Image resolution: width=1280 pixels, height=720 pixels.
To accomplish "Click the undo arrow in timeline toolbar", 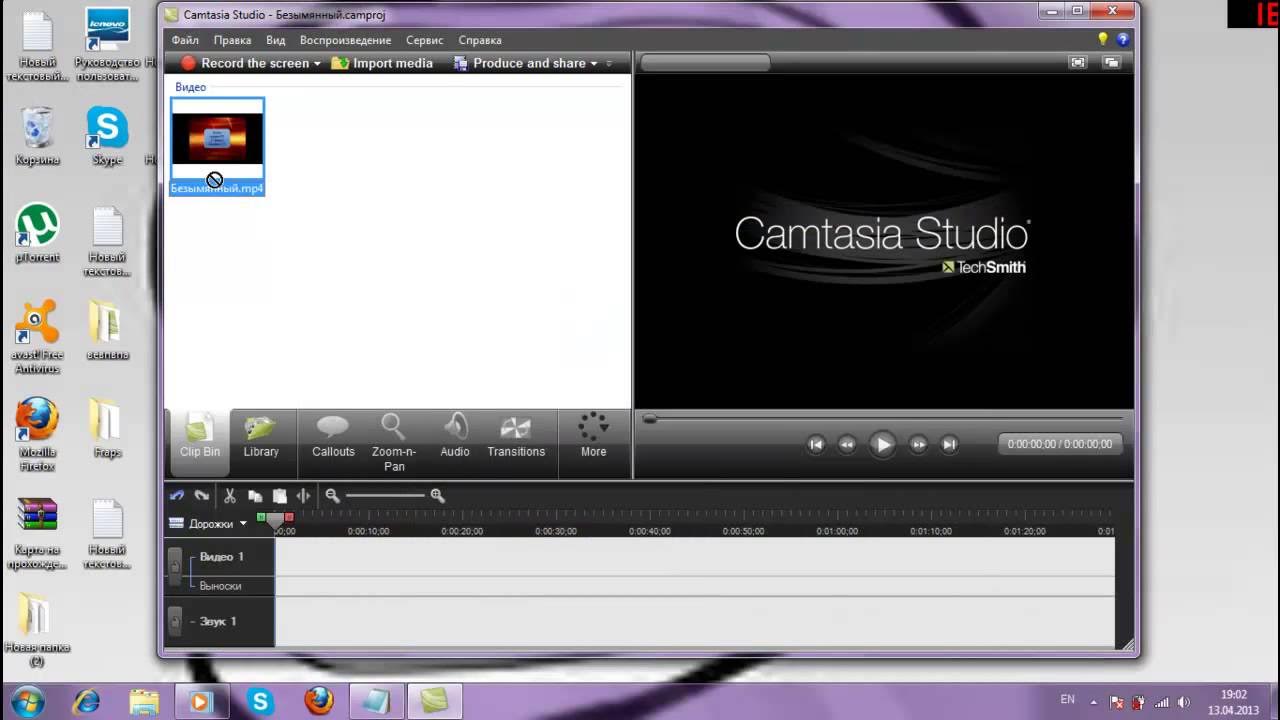I will (177, 495).
